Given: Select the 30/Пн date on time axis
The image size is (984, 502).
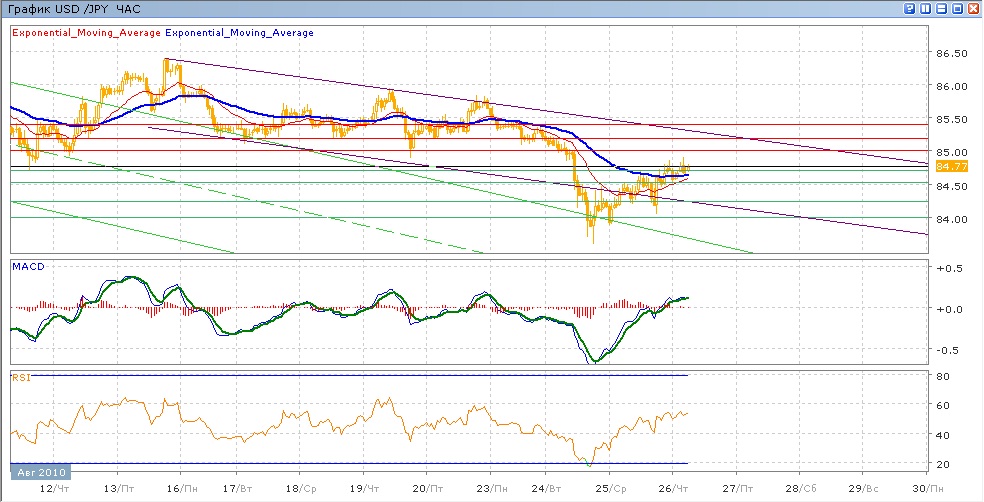Looking at the screenshot, I should pyautogui.click(x=926, y=488).
